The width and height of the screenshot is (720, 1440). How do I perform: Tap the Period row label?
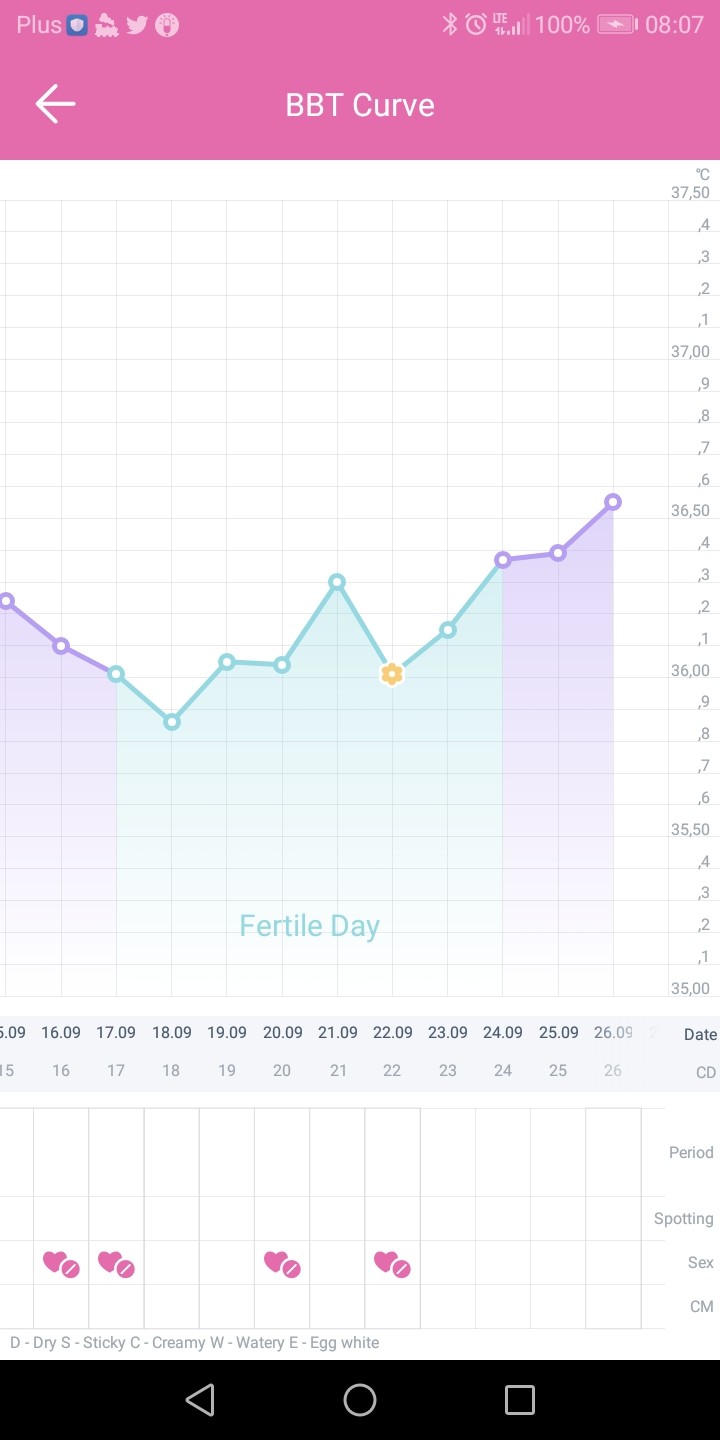tap(691, 1153)
